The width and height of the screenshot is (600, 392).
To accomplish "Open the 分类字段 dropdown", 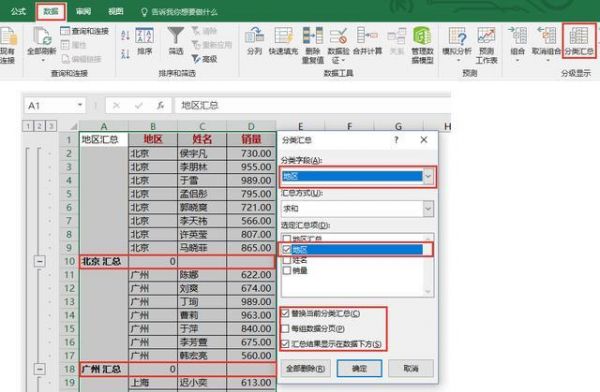I will 428,176.
